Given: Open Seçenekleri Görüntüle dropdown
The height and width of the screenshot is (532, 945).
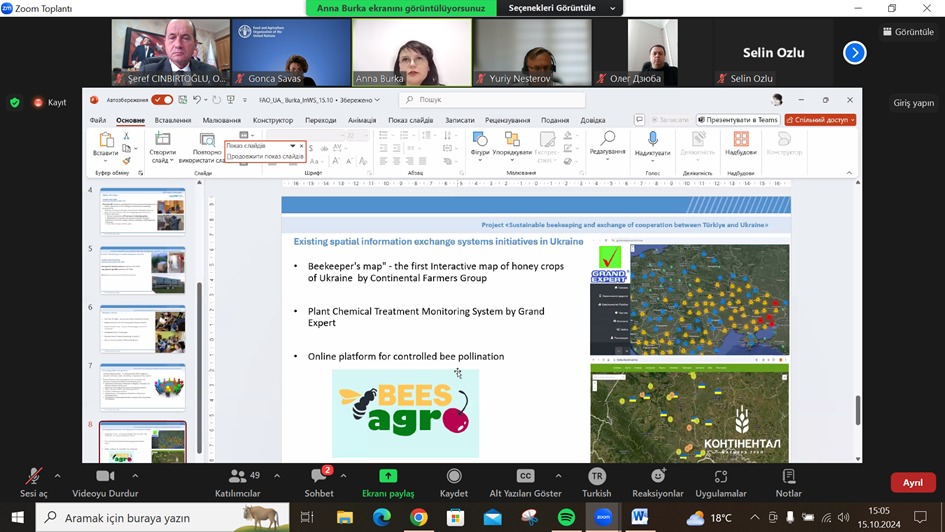Looking at the screenshot, I should pos(561,8).
